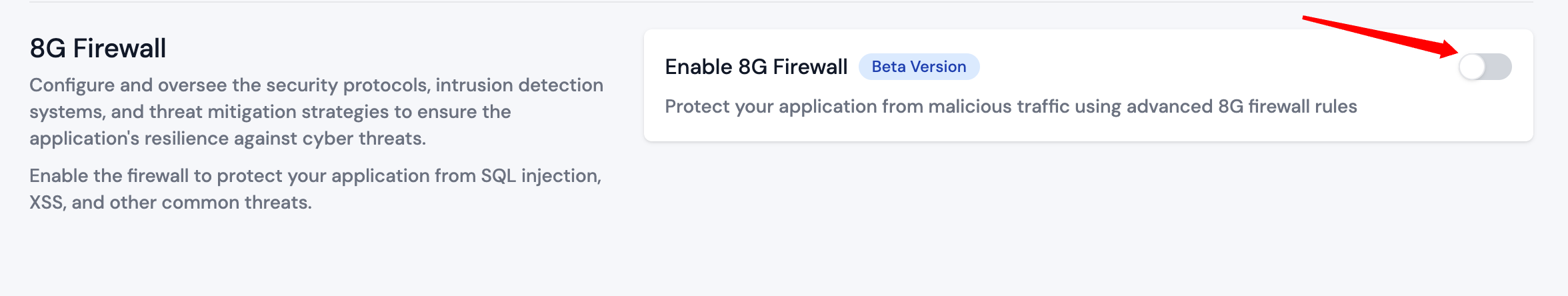
Task: Click the "Protect your application" card description
Action: pos(1011,107)
